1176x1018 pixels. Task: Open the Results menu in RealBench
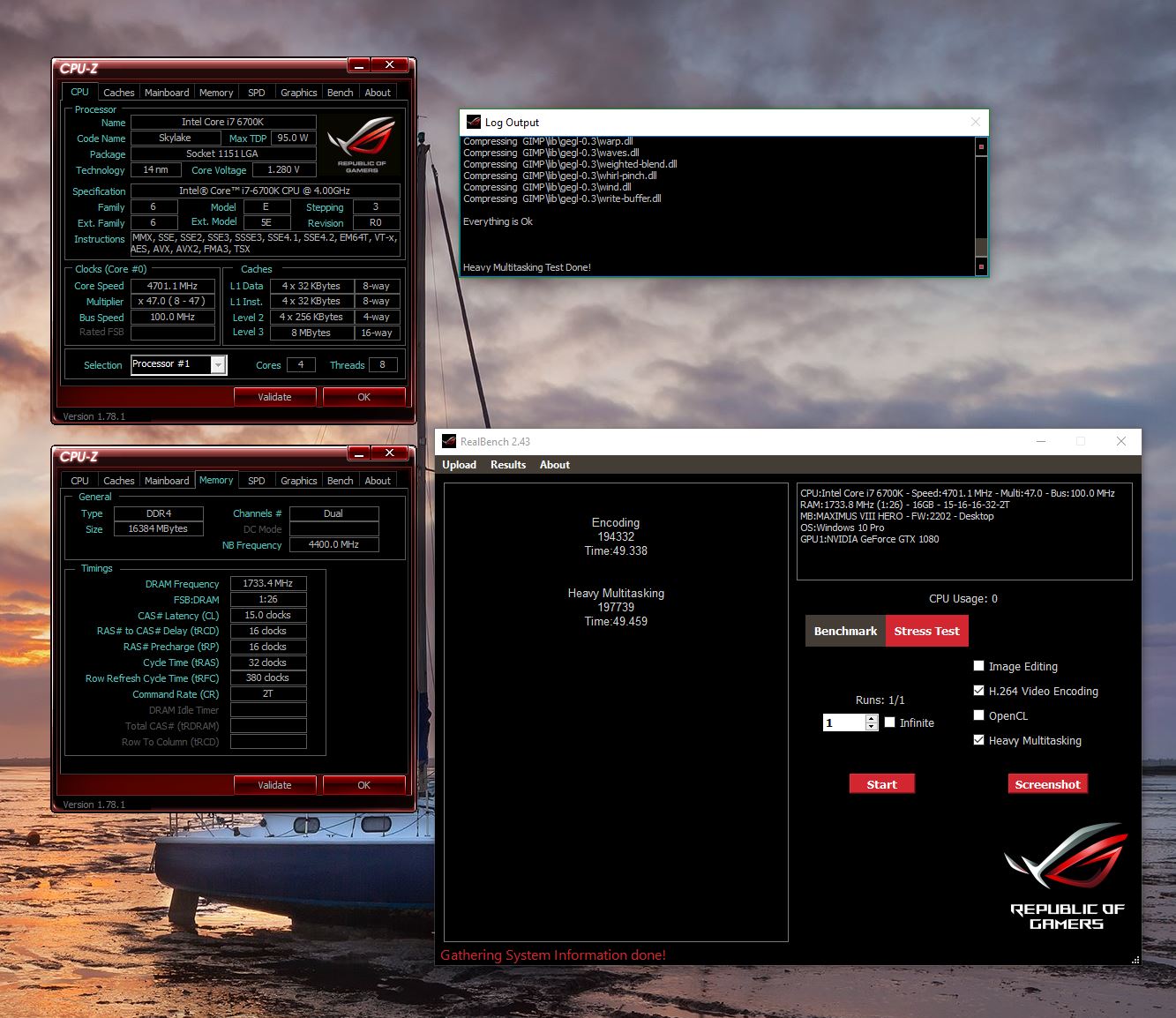(508, 465)
